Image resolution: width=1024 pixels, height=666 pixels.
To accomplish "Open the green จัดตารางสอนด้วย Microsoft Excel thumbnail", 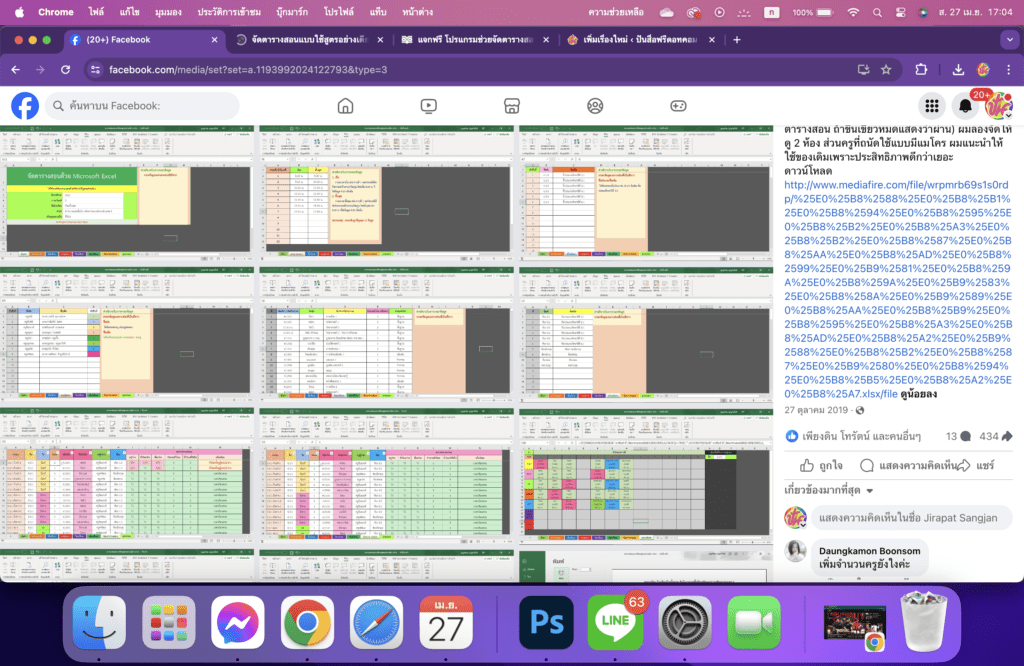I will pos(127,194).
